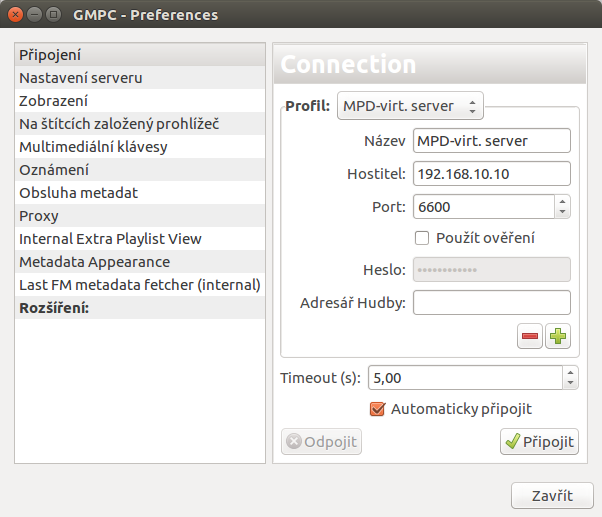Enable the Použít ověření checkbox
This screenshot has width=602, height=517.
(422, 238)
